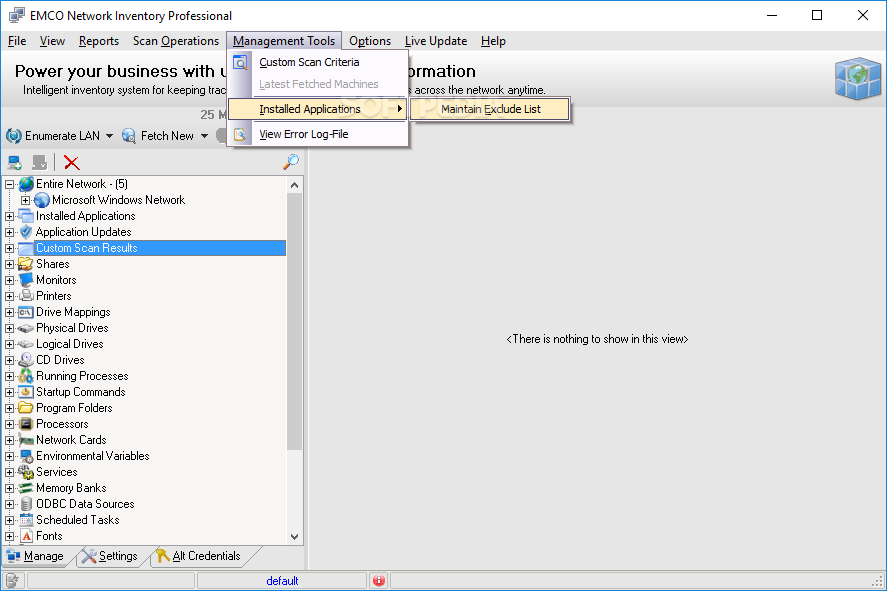This screenshot has height=591, width=887.
Task: Open the Live Update menu
Action: point(436,41)
